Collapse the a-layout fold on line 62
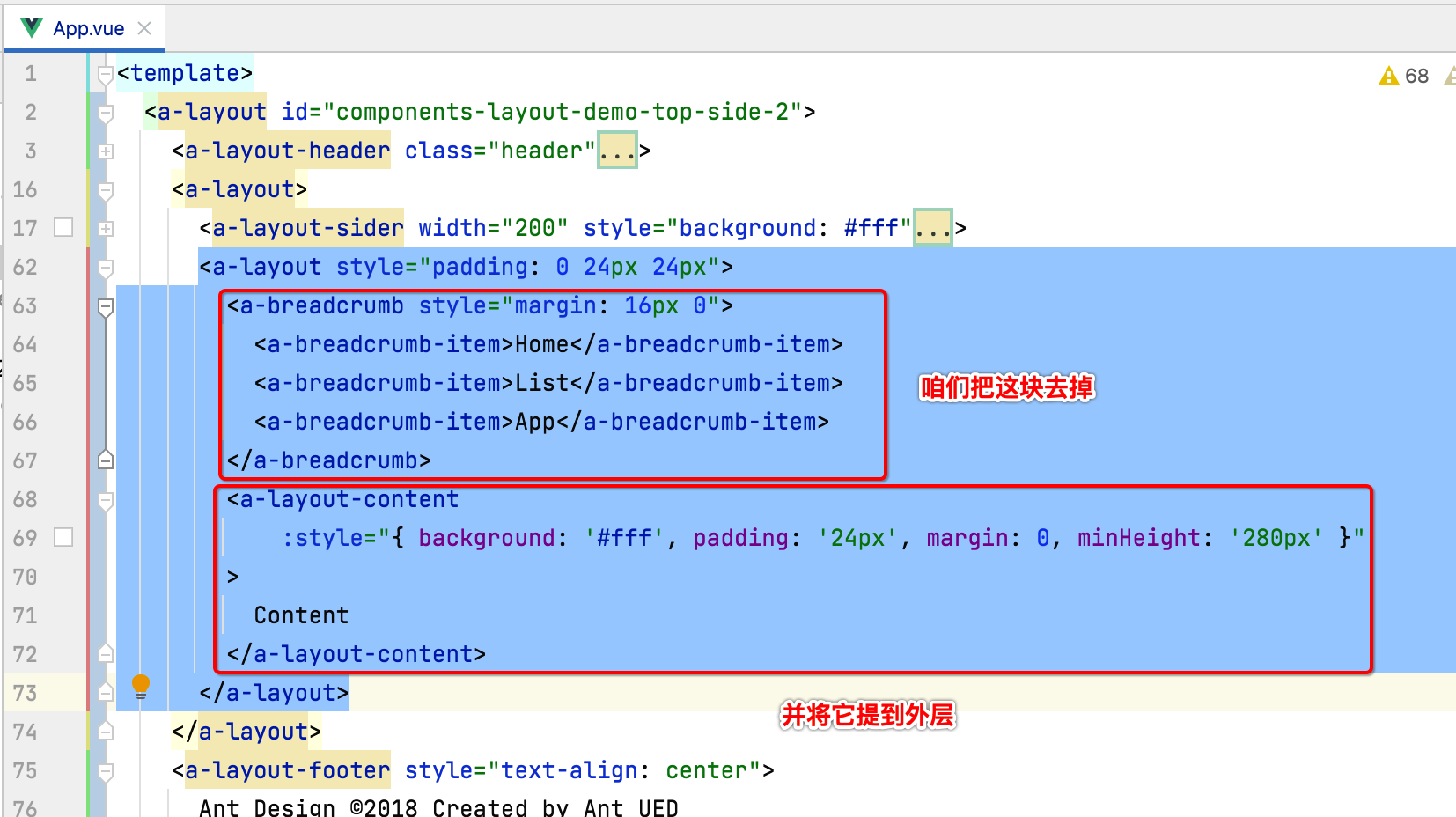This screenshot has height=817, width=1456. (106, 268)
